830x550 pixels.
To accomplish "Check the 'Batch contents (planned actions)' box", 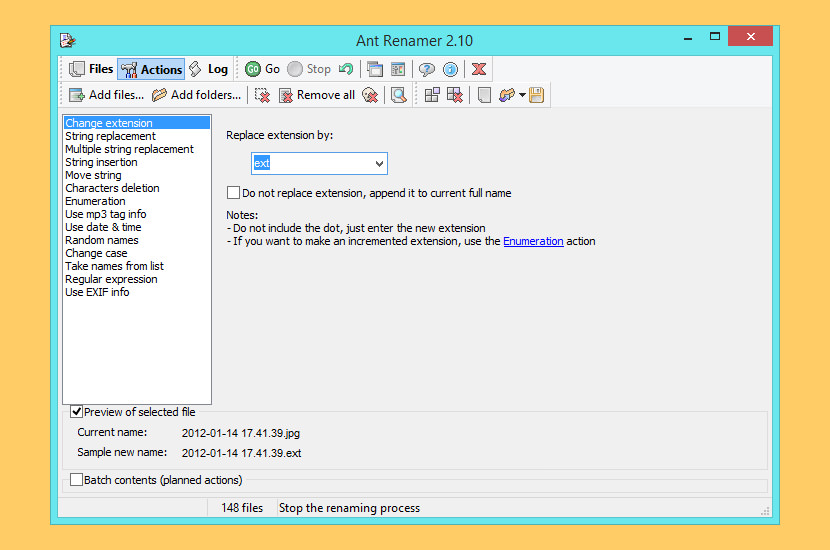I will [x=77, y=480].
